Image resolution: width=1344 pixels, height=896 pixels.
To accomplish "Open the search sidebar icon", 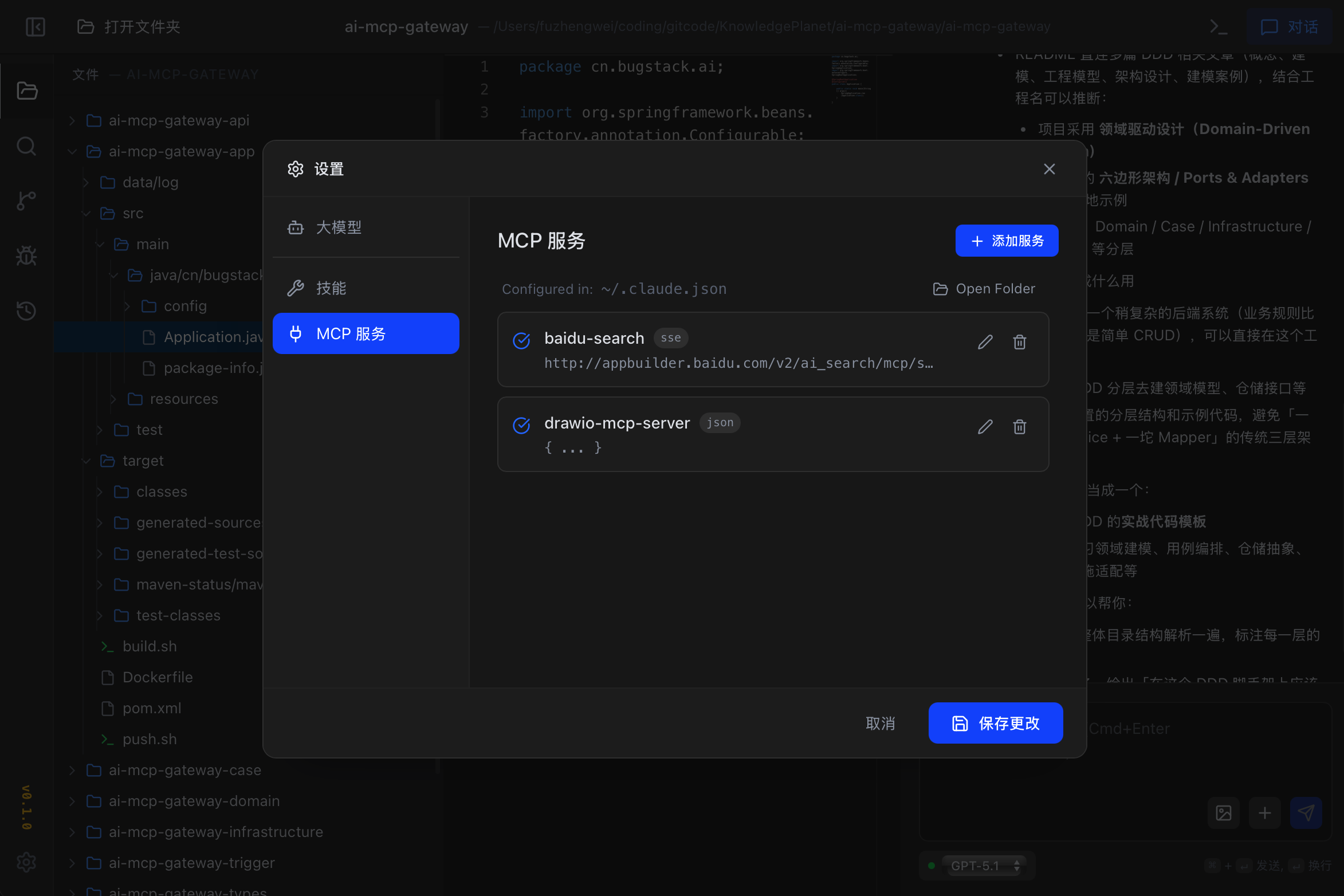I will (x=26, y=147).
